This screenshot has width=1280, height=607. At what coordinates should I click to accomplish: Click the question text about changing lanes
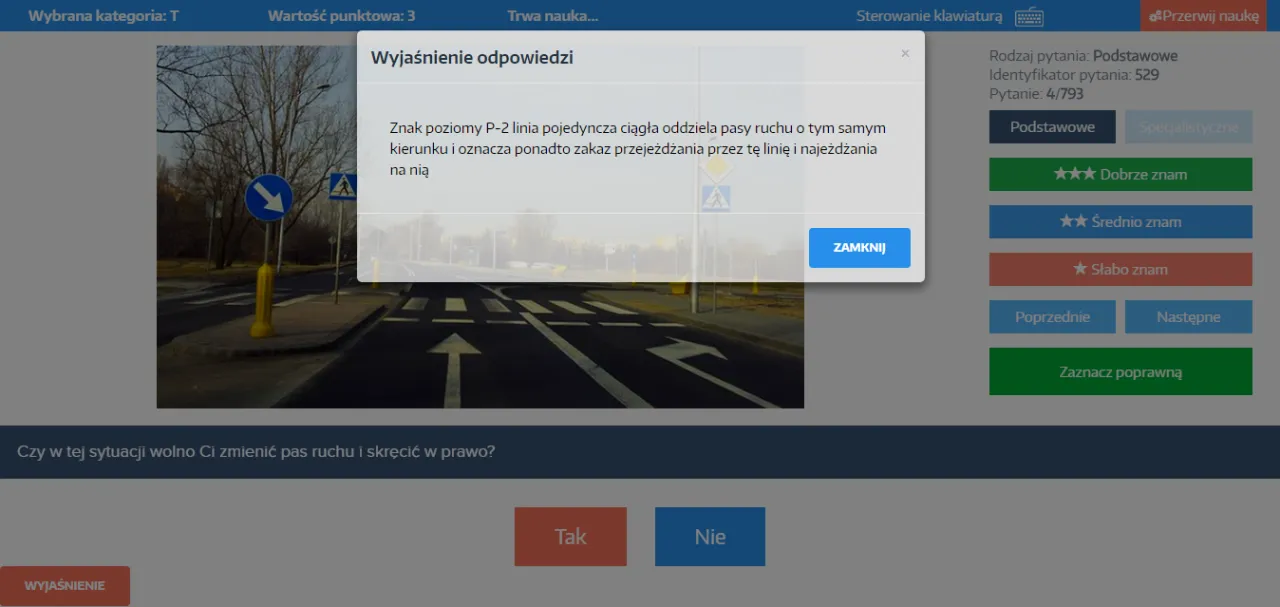(x=256, y=452)
